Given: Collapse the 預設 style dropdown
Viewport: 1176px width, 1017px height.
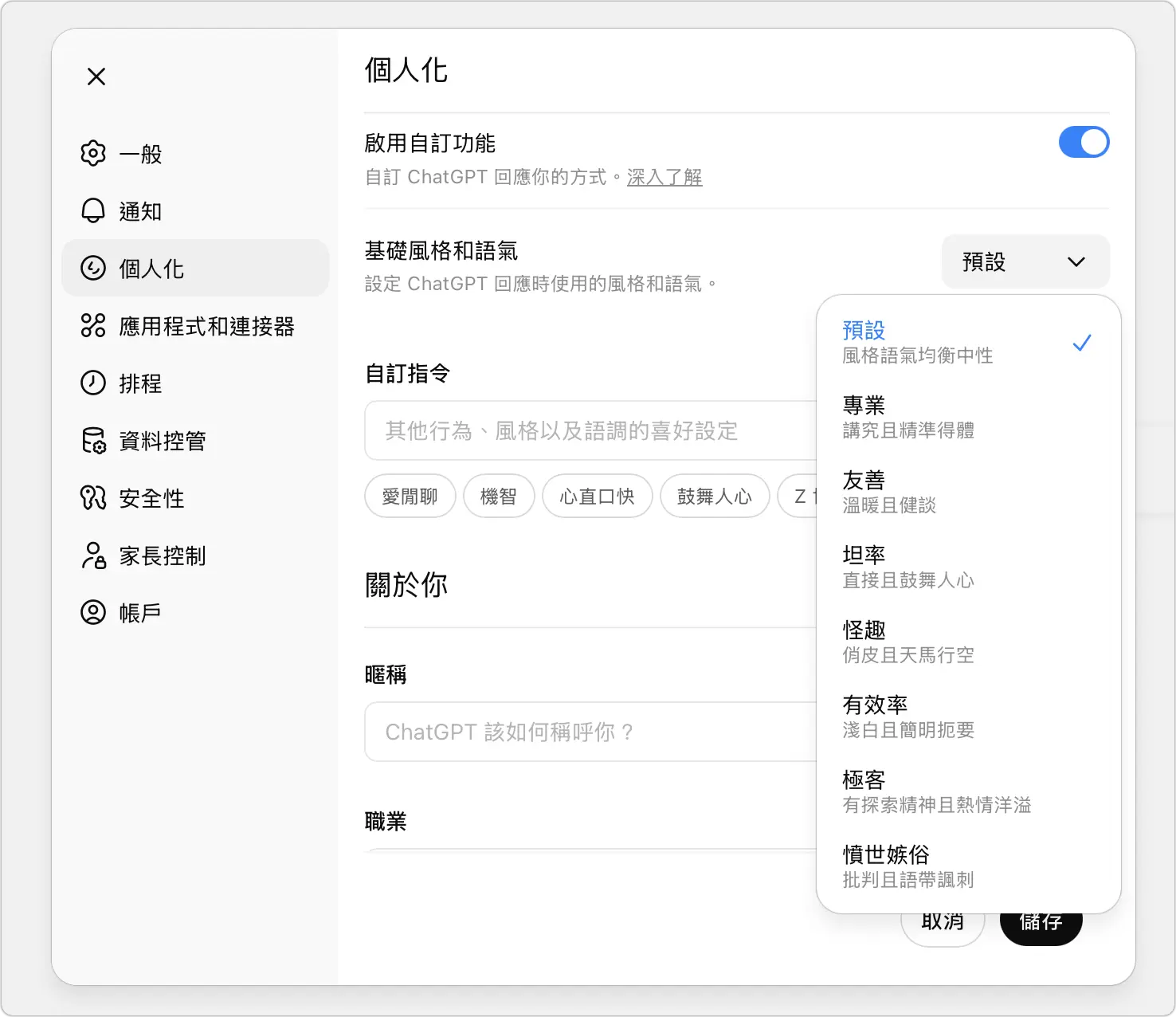Looking at the screenshot, I should pyautogui.click(x=1025, y=261).
